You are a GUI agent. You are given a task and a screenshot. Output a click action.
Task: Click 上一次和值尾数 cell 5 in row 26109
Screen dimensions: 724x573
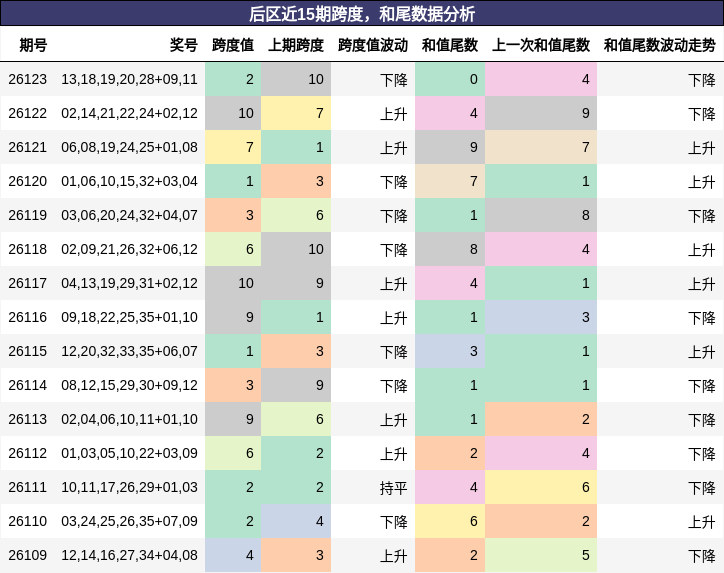coord(541,555)
